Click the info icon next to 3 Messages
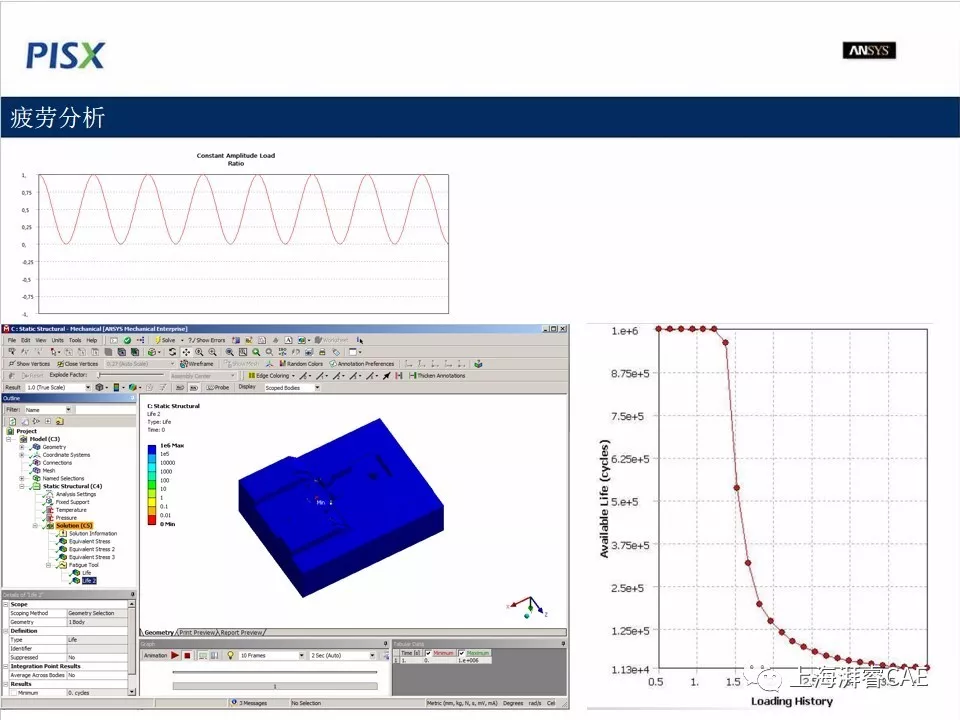The height and width of the screenshot is (720, 960). click(234, 702)
